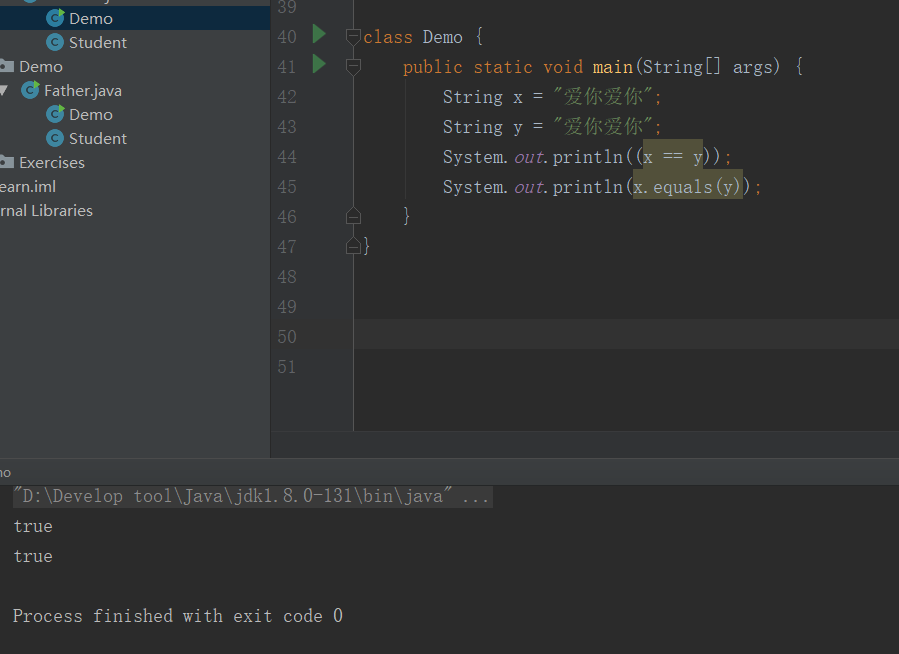Click the fold end marker on line 47
Image resolution: width=899 pixels, height=654 pixels.
click(353, 246)
